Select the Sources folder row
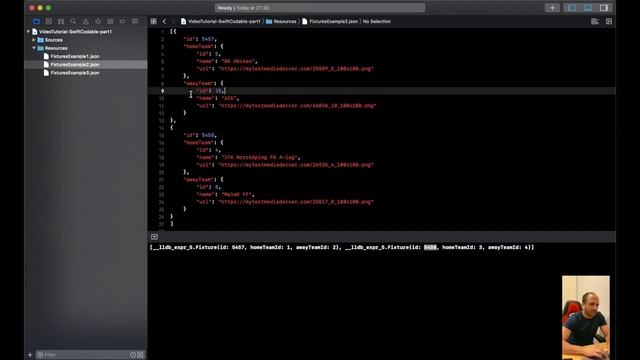This screenshot has height=360, width=640. click(86, 40)
